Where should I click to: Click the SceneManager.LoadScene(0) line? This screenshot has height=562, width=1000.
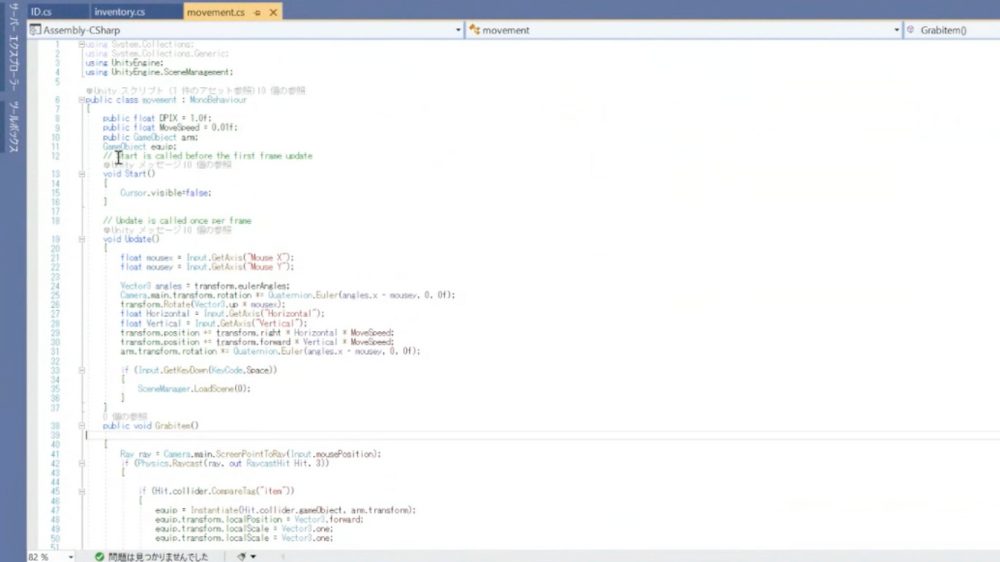coord(194,388)
